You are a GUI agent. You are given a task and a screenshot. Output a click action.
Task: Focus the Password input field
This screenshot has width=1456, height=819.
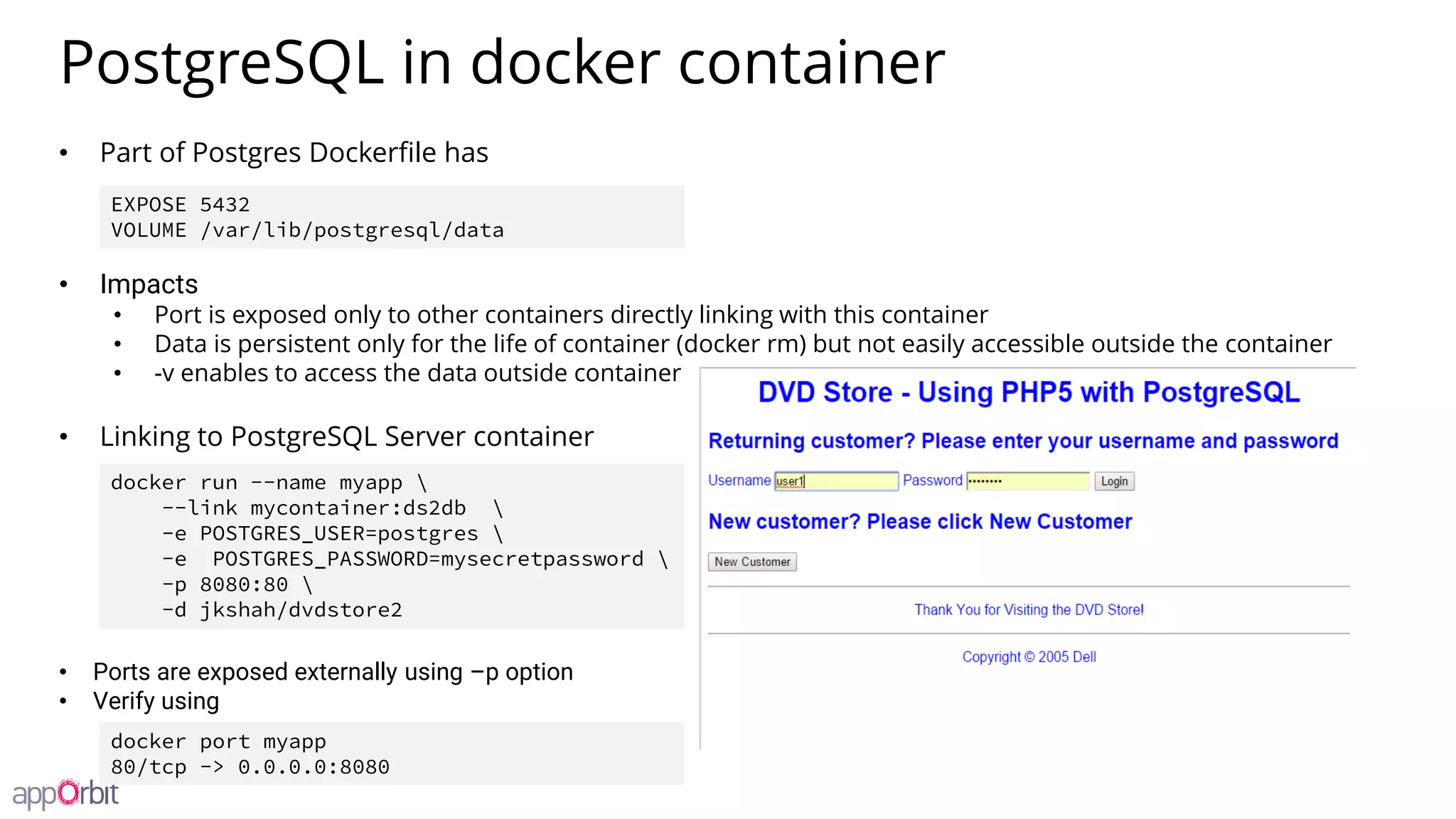(1027, 481)
